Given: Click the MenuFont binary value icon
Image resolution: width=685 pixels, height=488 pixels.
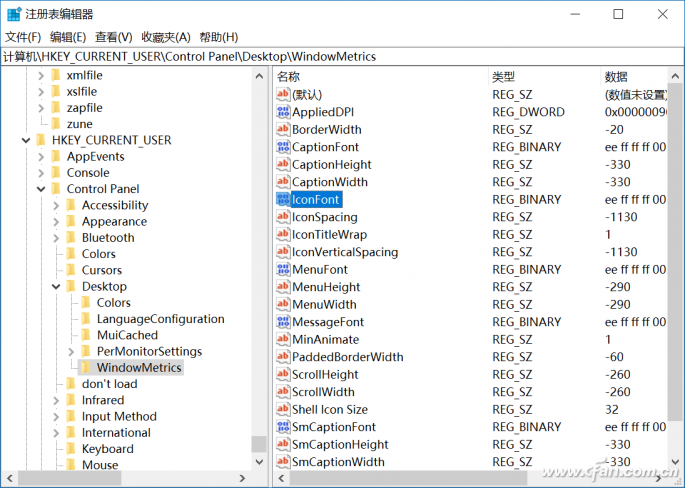Looking at the screenshot, I should 283,270.
